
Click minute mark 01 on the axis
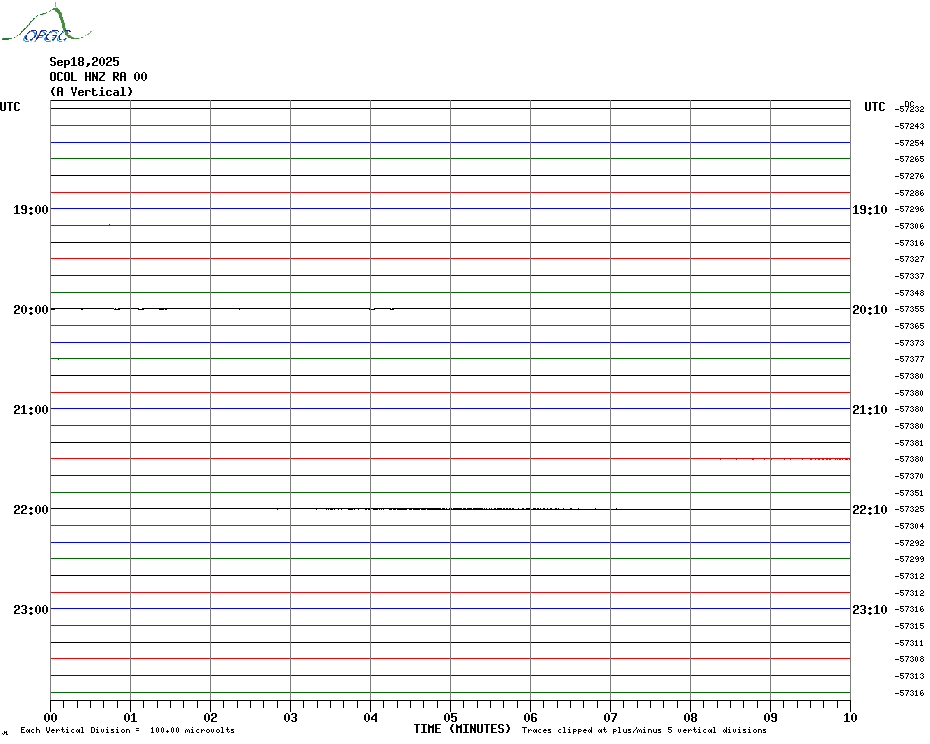130,717
